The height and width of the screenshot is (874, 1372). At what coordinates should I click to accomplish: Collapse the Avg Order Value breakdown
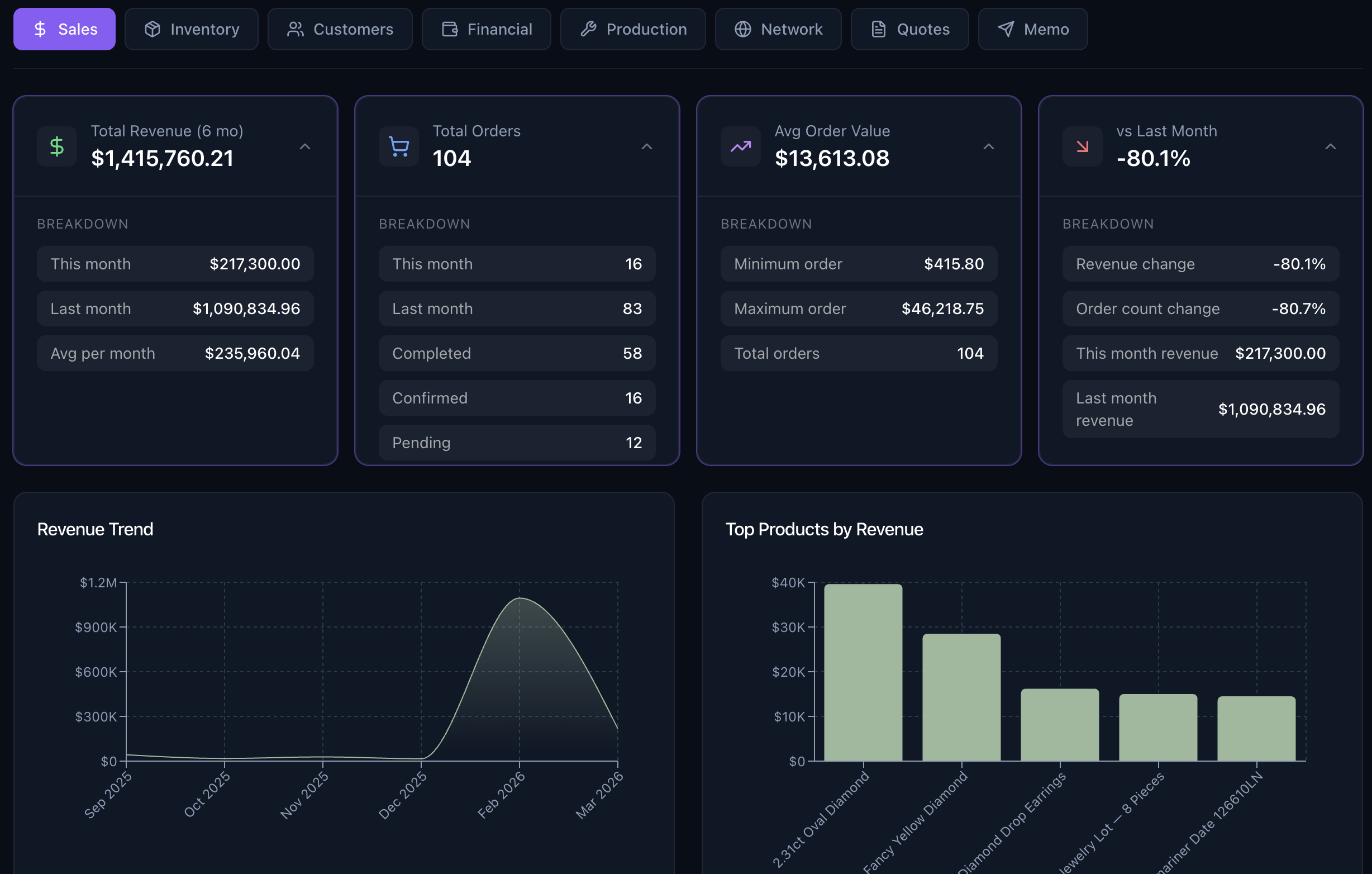[x=989, y=146]
